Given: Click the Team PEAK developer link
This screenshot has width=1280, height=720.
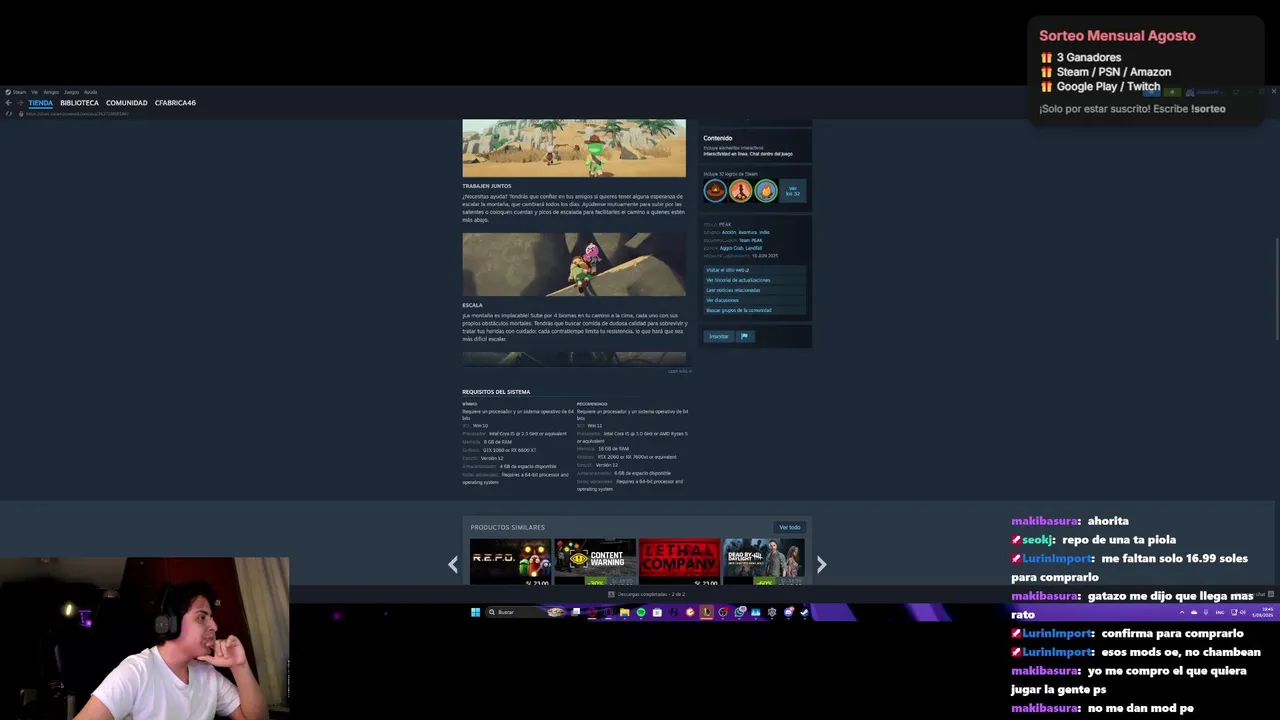Looking at the screenshot, I should 750,240.
